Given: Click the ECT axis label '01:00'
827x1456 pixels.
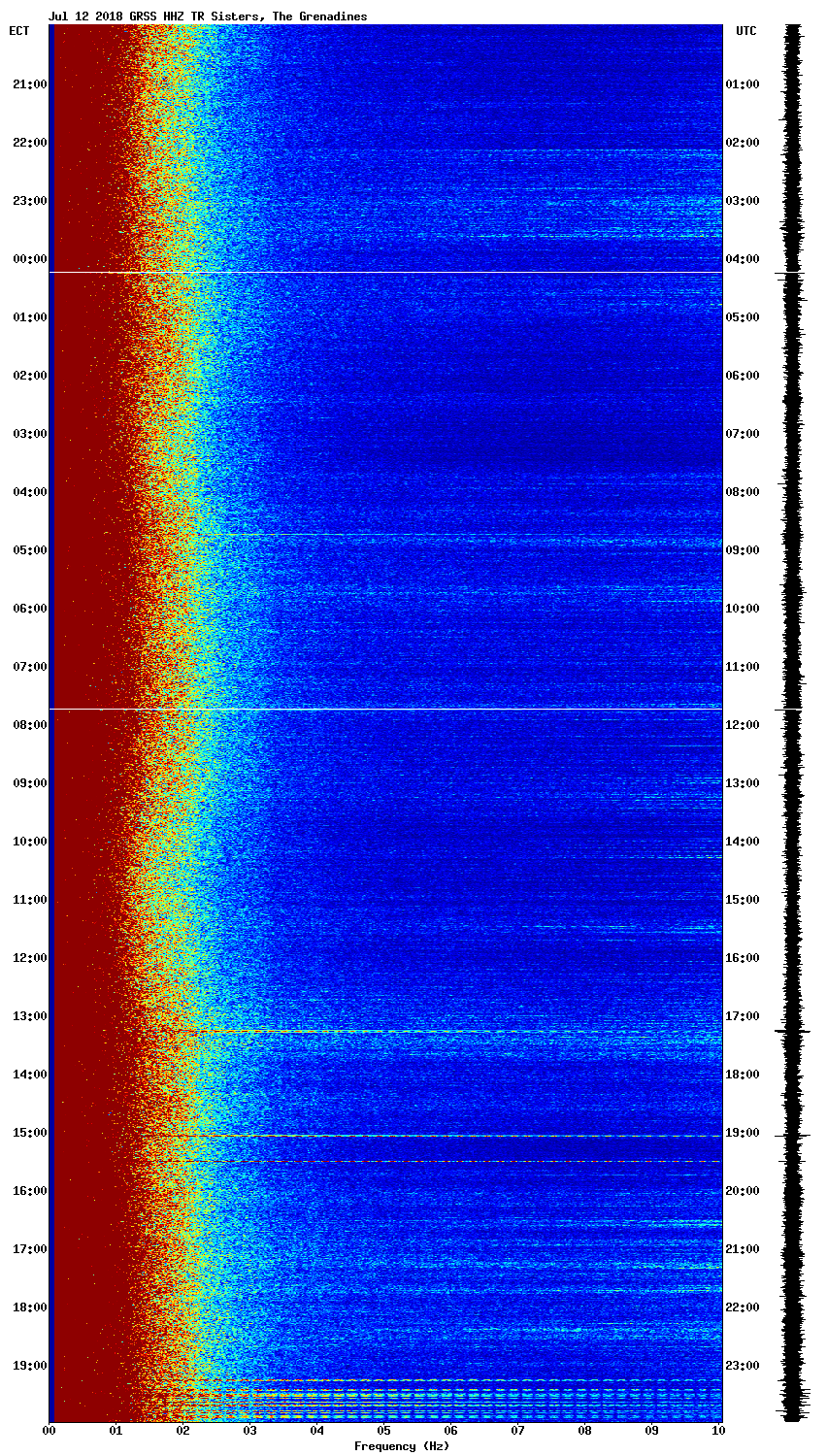Looking at the screenshot, I should point(30,317).
